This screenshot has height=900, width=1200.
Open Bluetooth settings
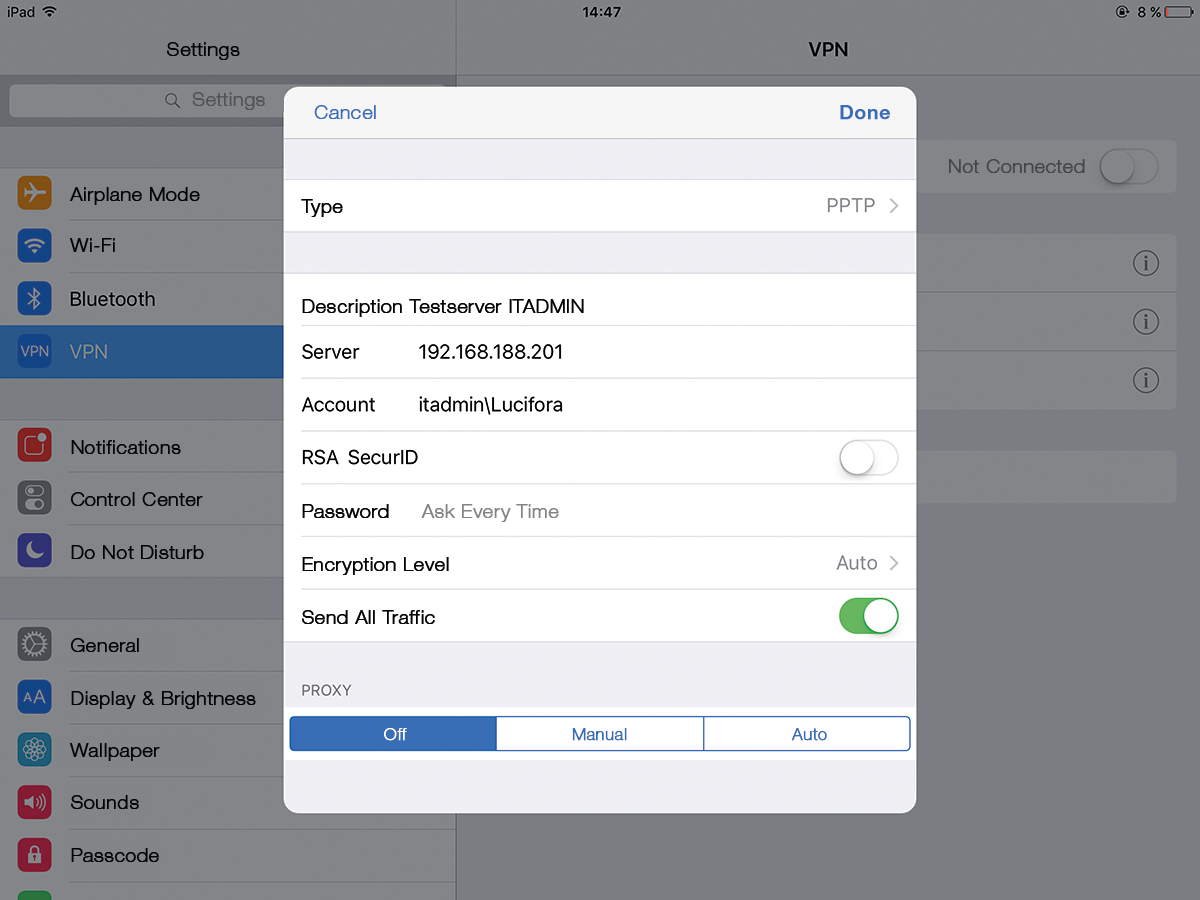point(112,299)
